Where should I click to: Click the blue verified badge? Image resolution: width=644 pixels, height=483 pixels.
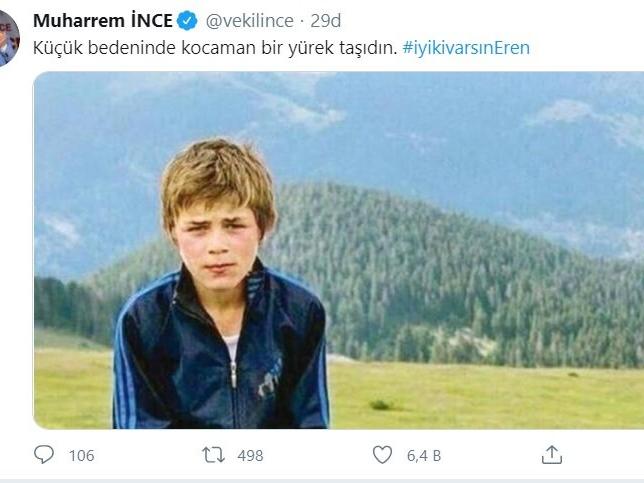pos(188,22)
